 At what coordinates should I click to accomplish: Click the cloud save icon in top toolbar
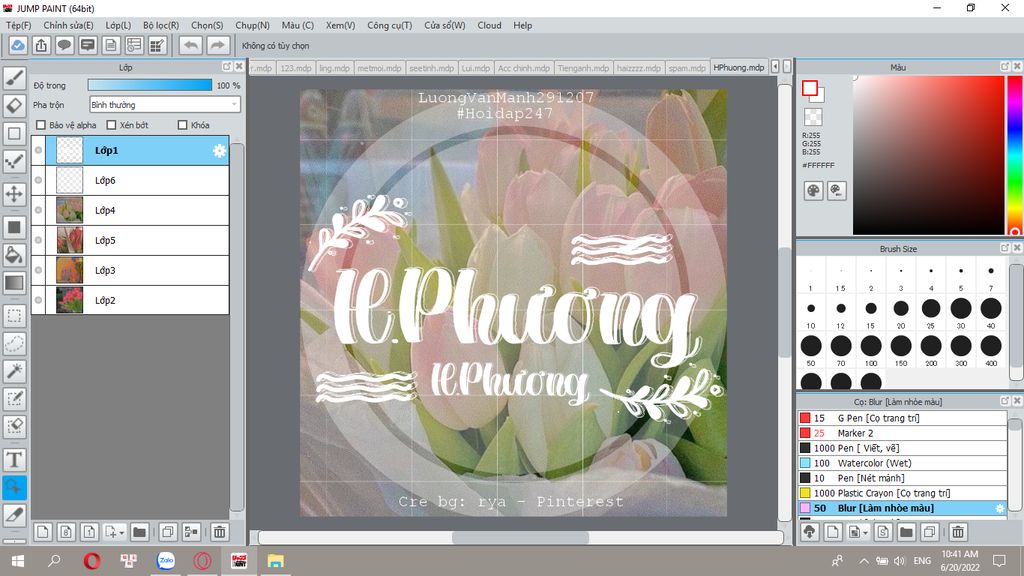coord(18,46)
